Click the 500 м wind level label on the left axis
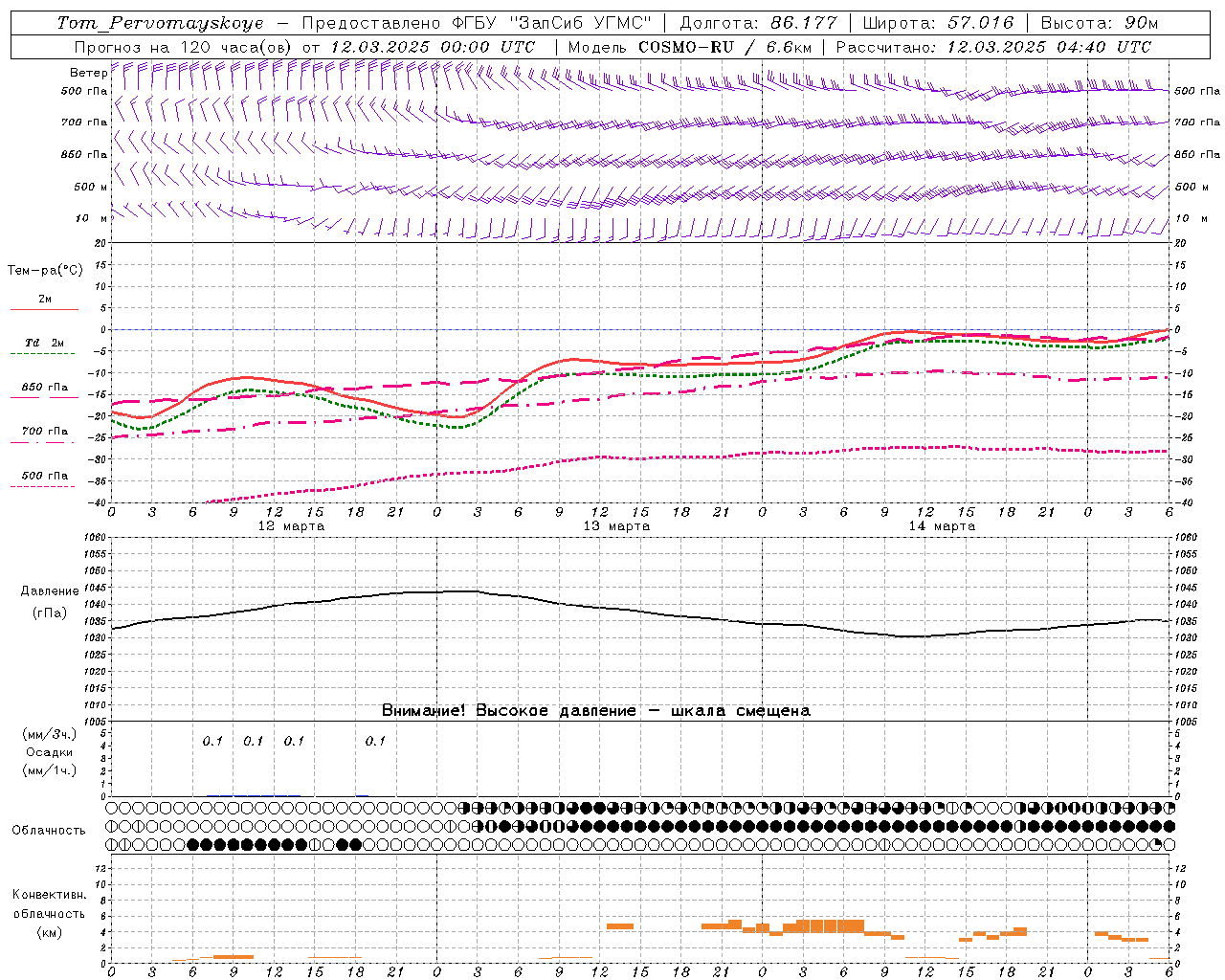This screenshot has height=980, width=1225. click(x=90, y=187)
